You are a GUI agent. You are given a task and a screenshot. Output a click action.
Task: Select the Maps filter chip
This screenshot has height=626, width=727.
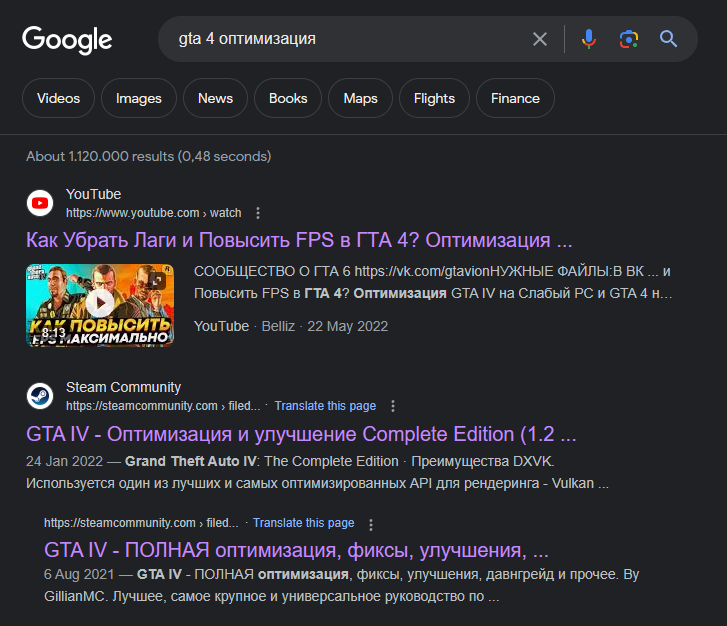360,99
